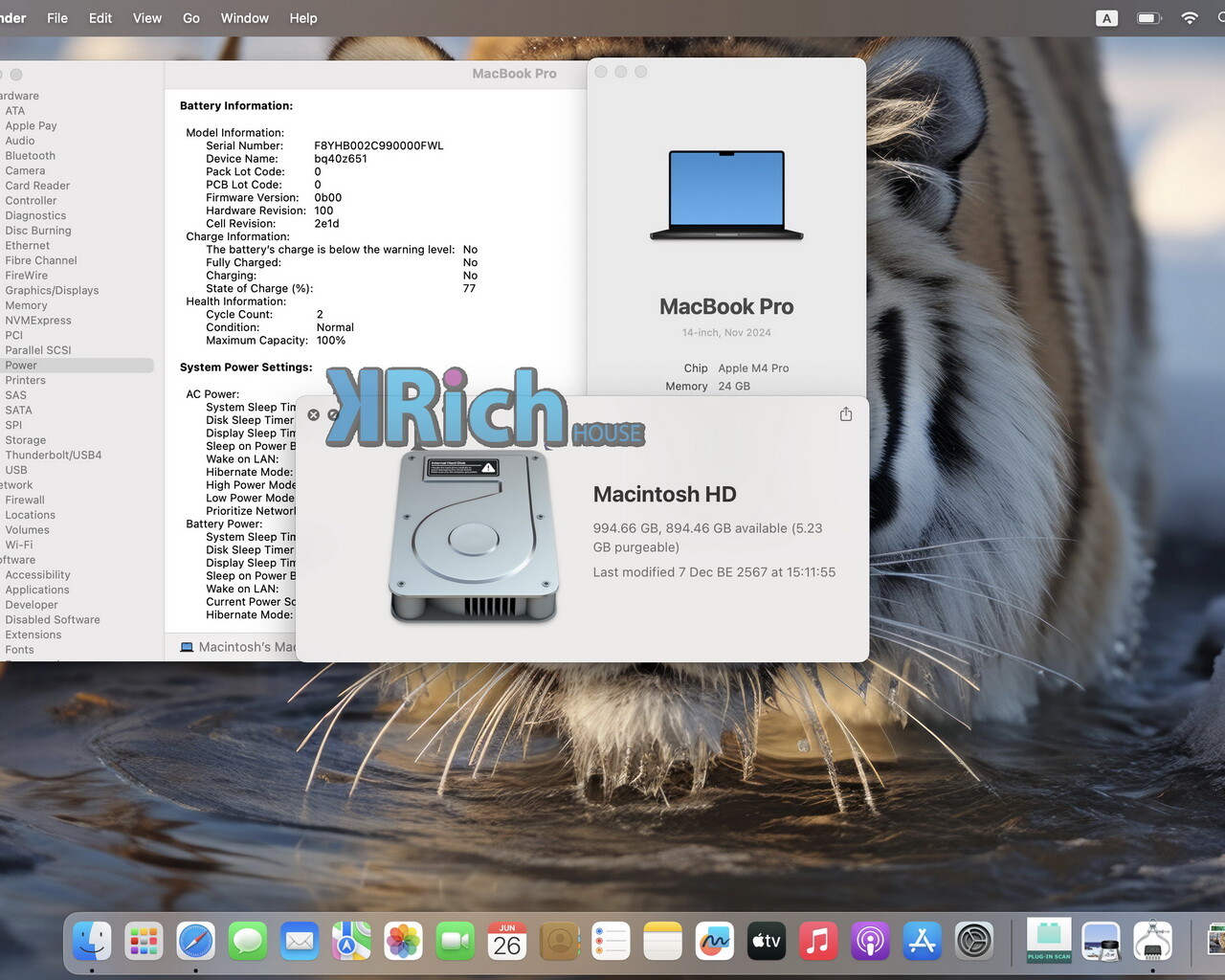1225x980 pixels.
Task: Open Notes app in the dock
Action: point(662,942)
